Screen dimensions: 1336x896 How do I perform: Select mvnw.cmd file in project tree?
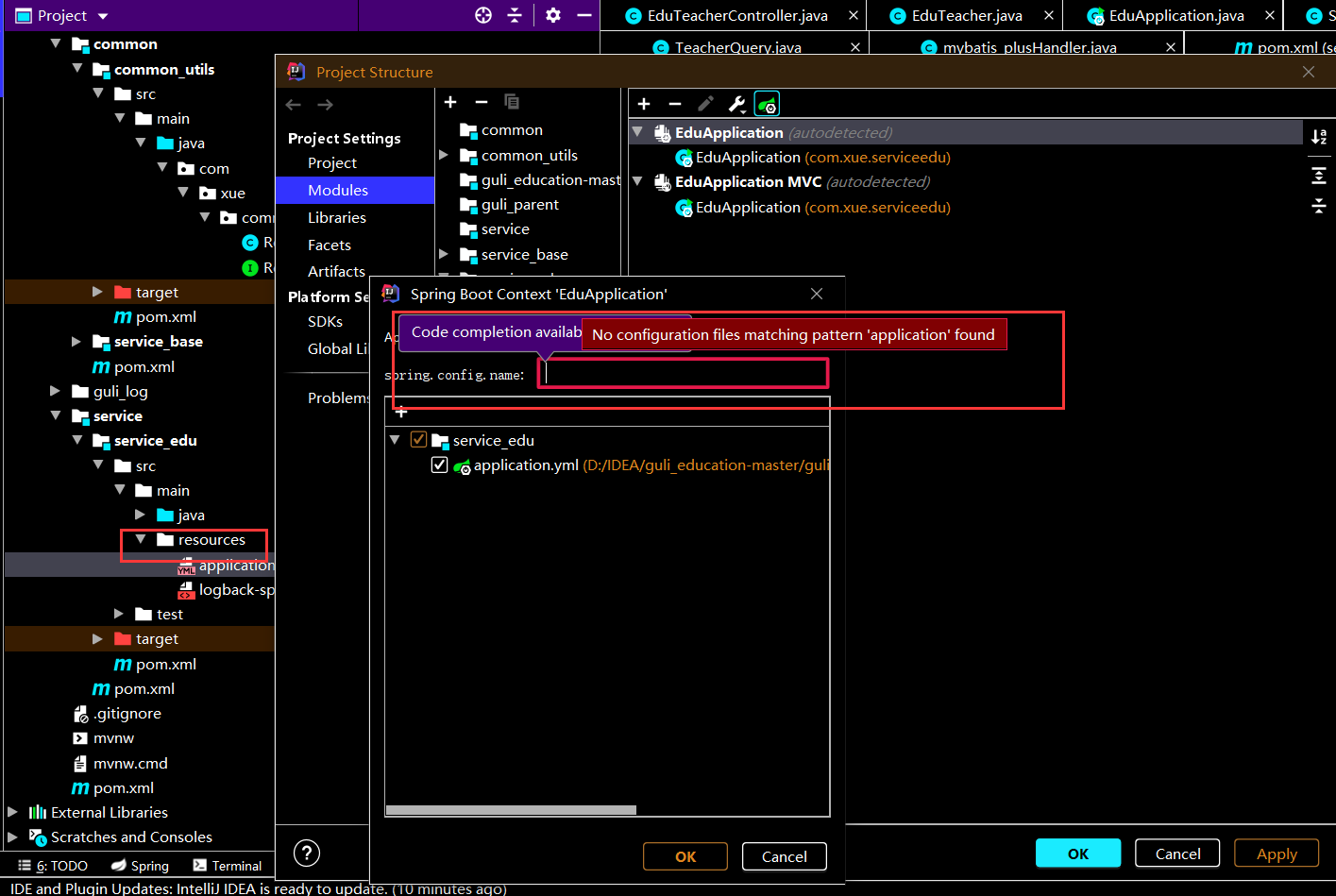[x=120, y=763]
